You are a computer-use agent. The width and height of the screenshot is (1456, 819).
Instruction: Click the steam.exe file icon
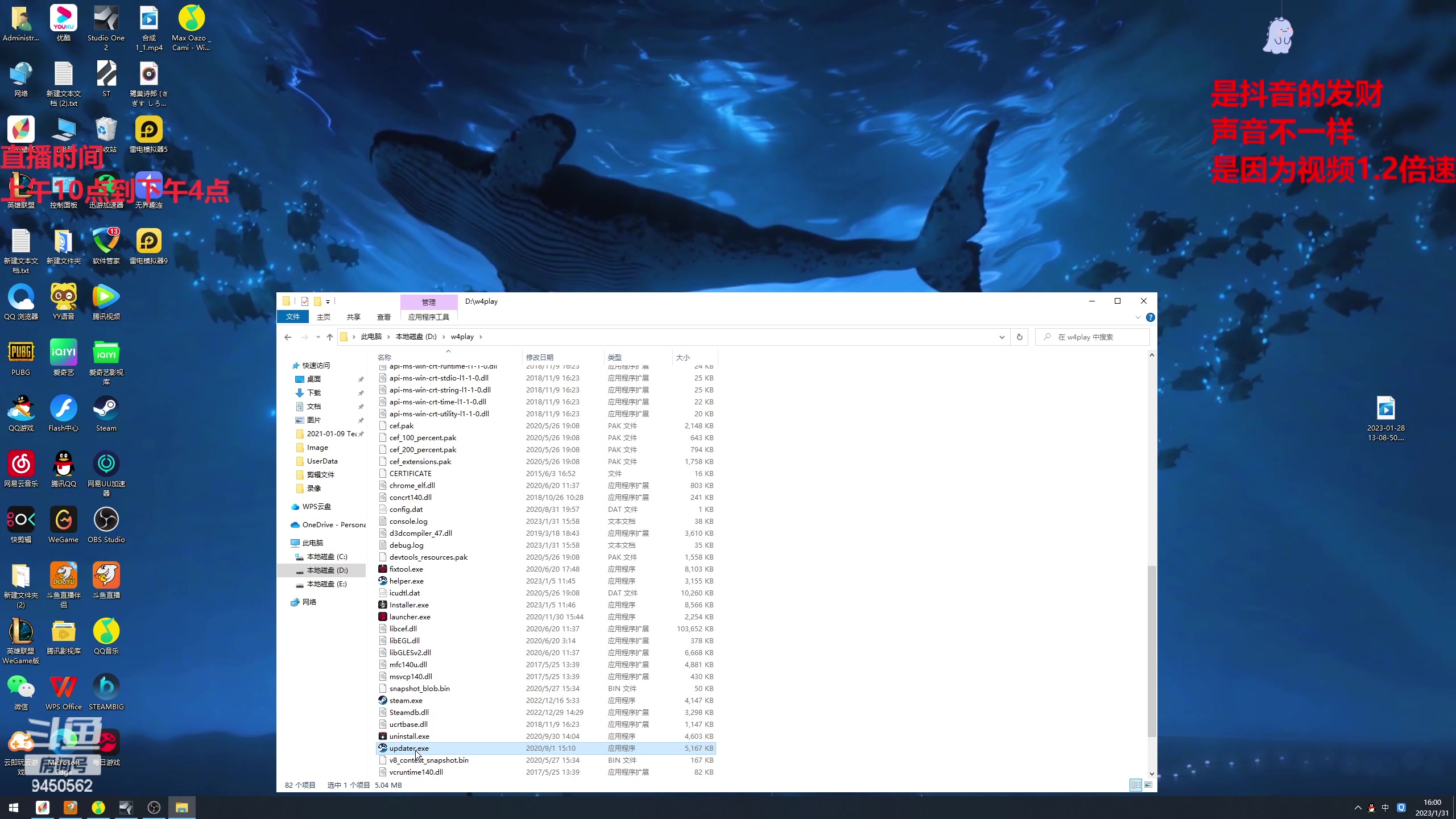[x=383, y=700]
